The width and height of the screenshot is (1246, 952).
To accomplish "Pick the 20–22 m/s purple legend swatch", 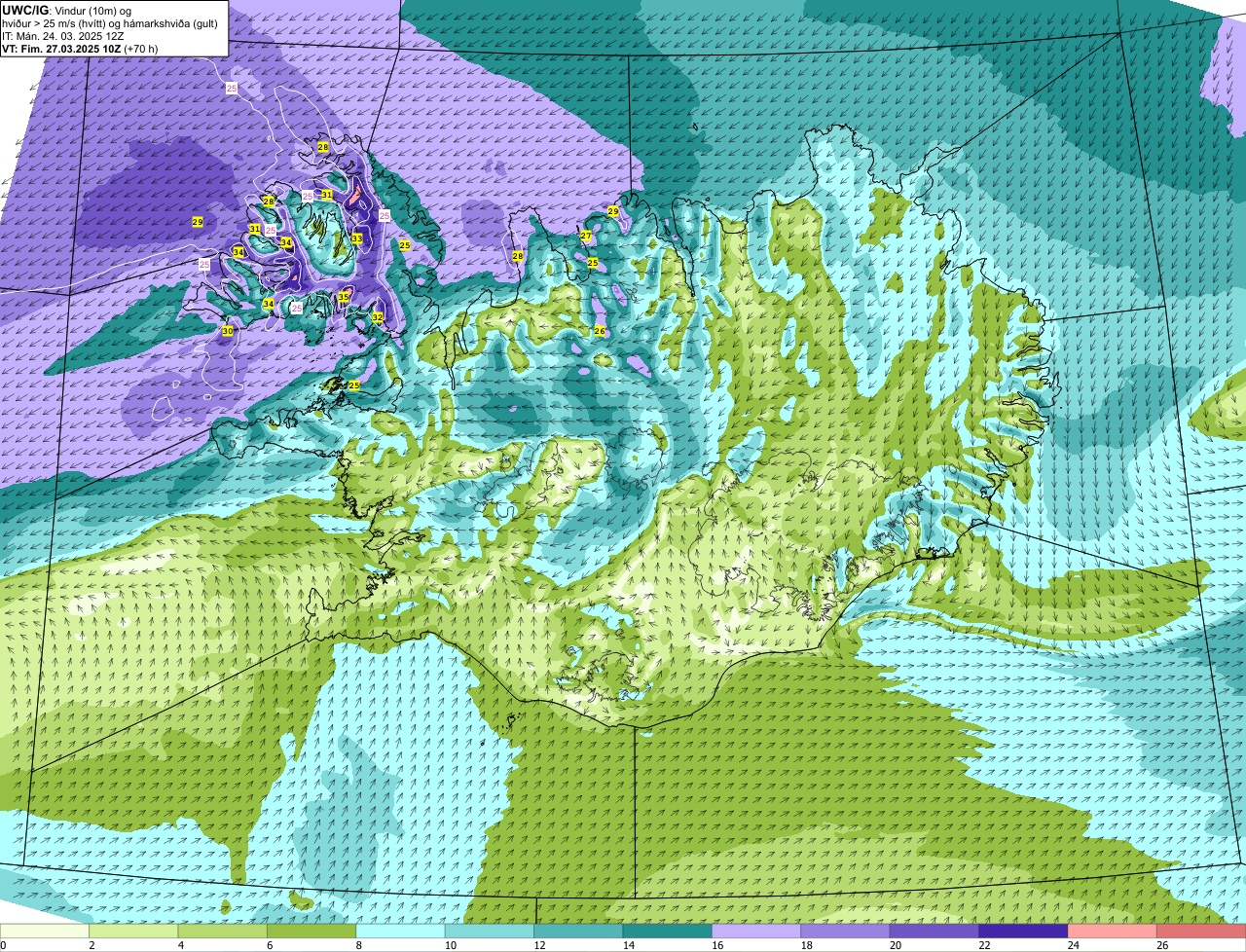I will 934,931.
